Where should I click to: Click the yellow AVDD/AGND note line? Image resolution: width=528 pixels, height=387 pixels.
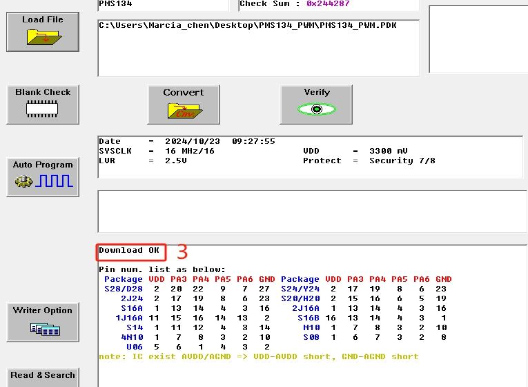[x=259, y=357]
